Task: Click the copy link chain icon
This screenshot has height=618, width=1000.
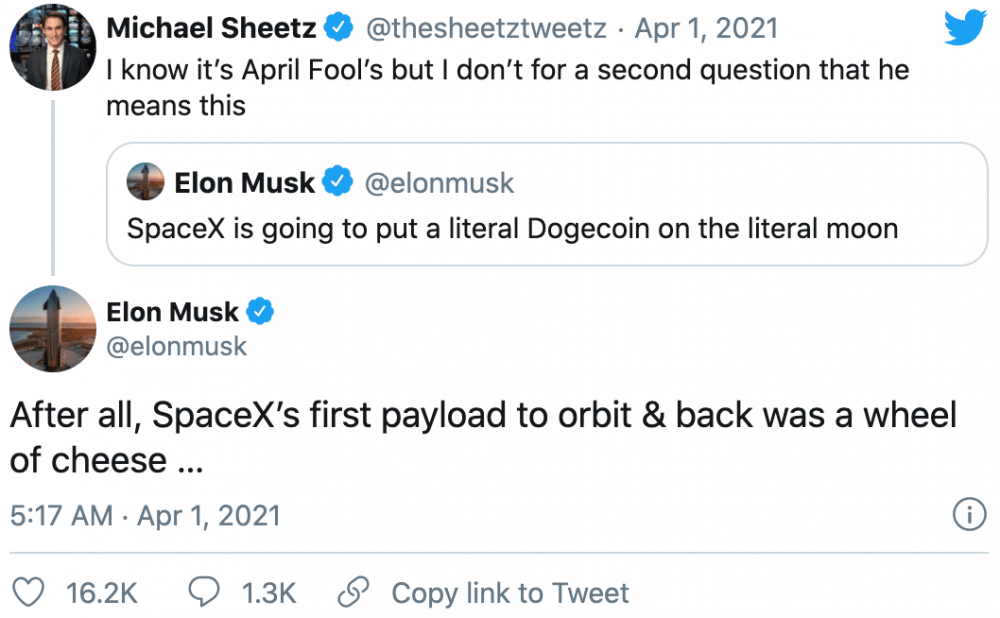Action: click(x=352, y=592)
